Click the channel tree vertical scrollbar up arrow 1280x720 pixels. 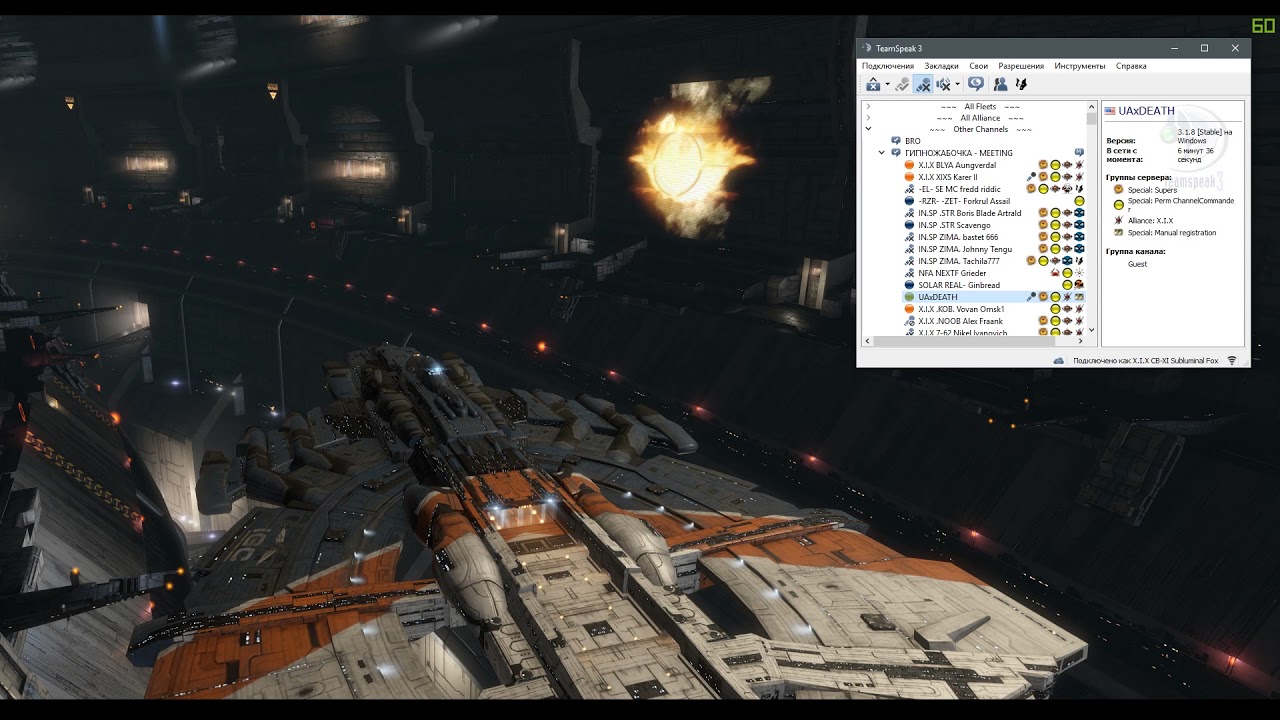click(x=1091, y=106)
